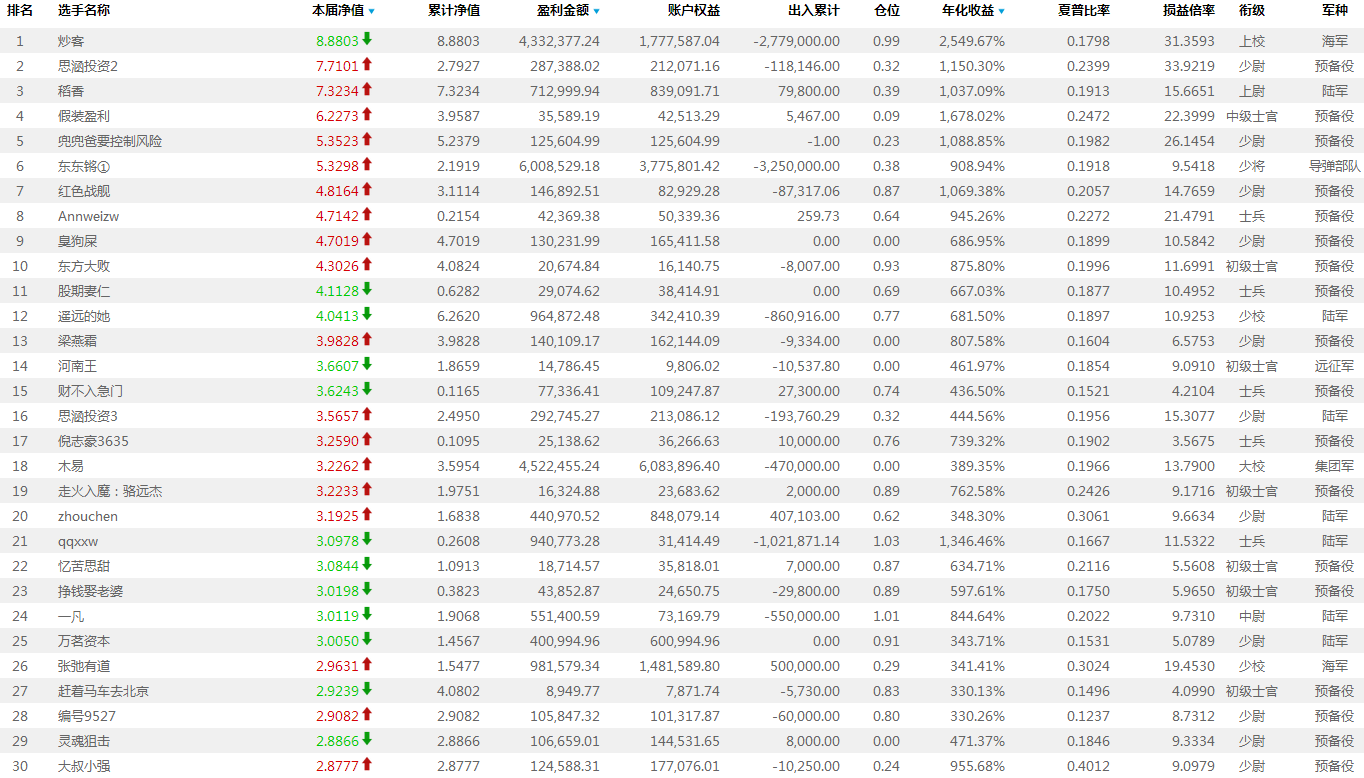This screenshot has width=1364, height=778.
Task: Click the down arrow in 赶着马车去北京 row
Action: [367, 689]
